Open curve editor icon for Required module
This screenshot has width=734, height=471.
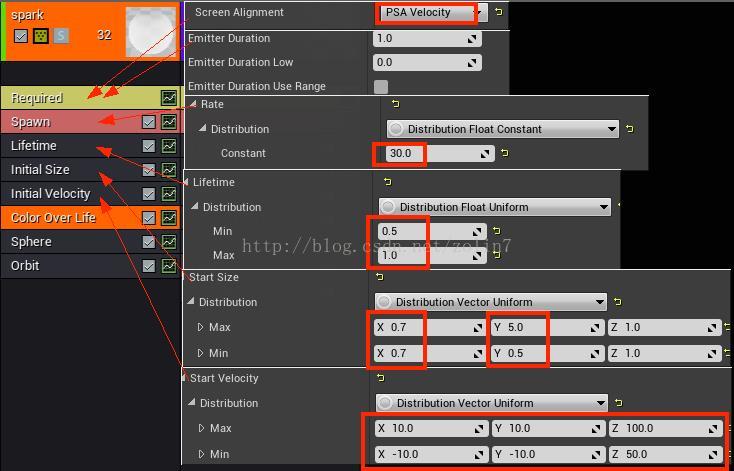pyautogui.click(x=169, y=98)
